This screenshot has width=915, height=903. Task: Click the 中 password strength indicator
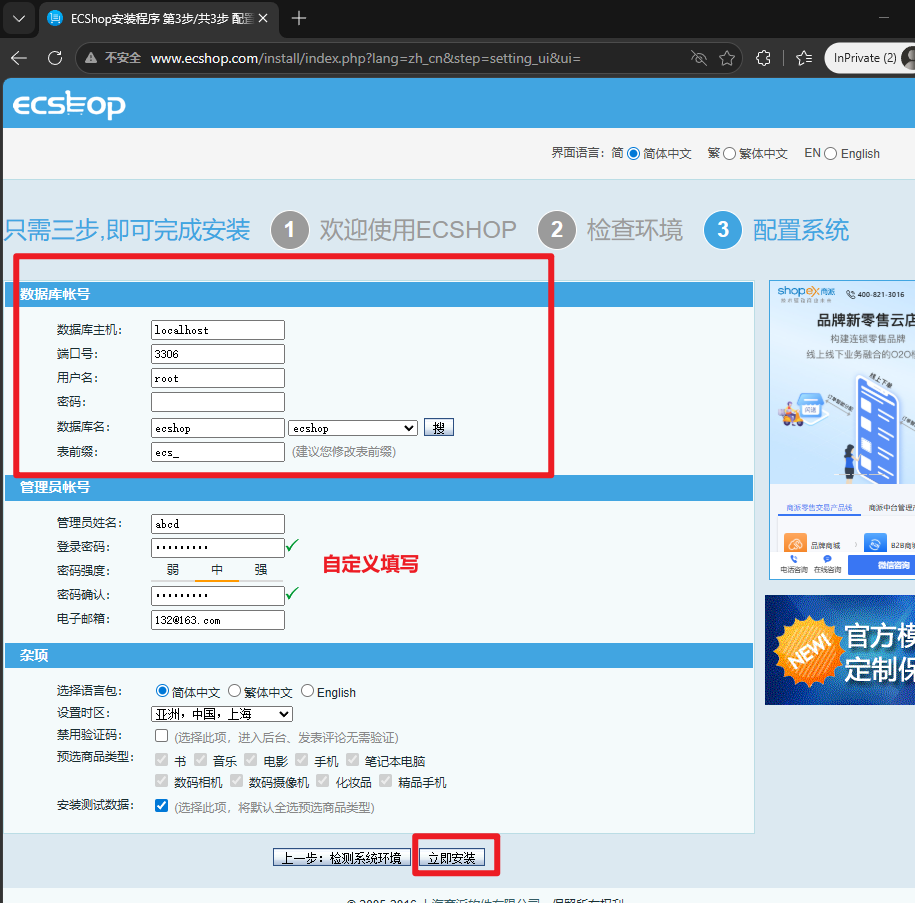point(217,570)
